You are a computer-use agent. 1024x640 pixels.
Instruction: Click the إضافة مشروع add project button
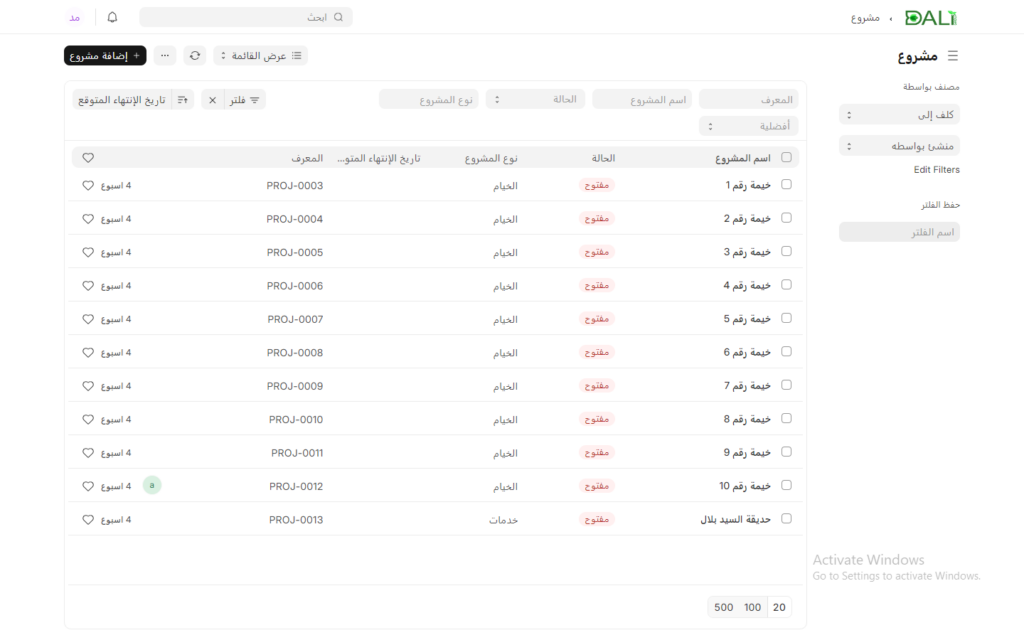(x=105, y=56)
